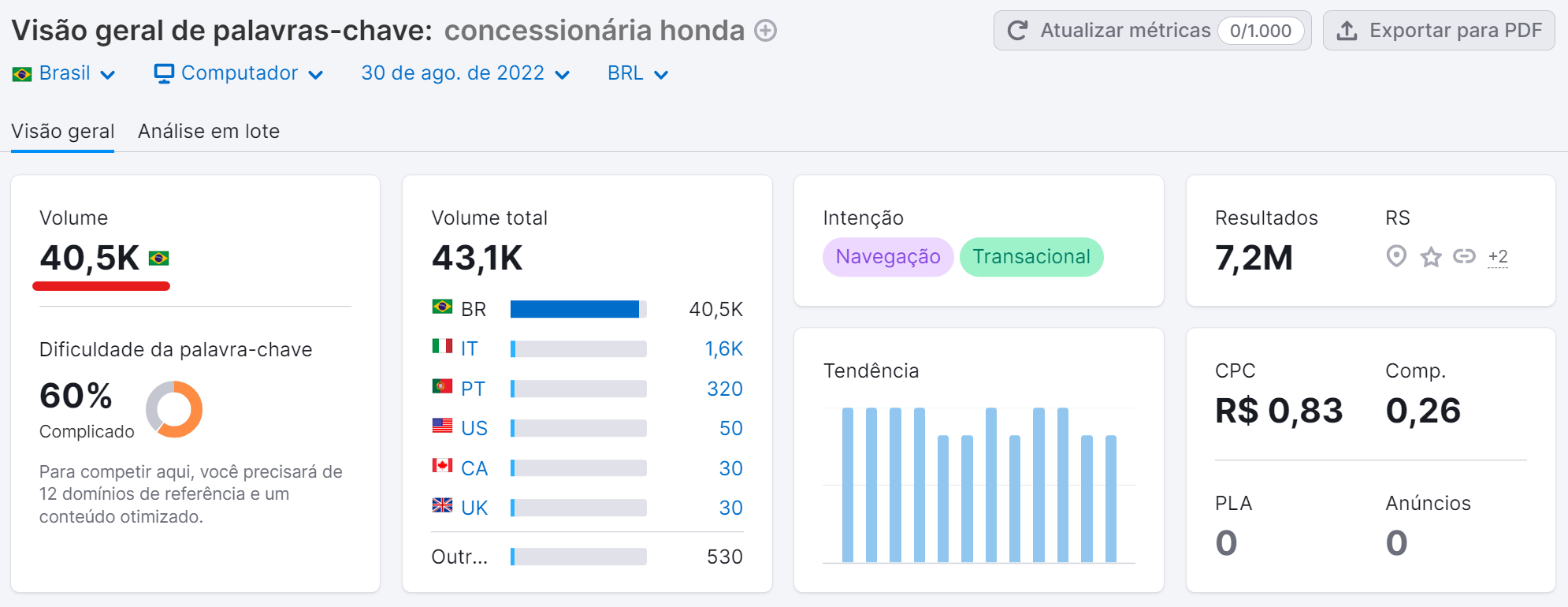The image size is (1568, 607).
Task: Click the Italy flag in the Volume total list
Action: click(x=442, y=345)
